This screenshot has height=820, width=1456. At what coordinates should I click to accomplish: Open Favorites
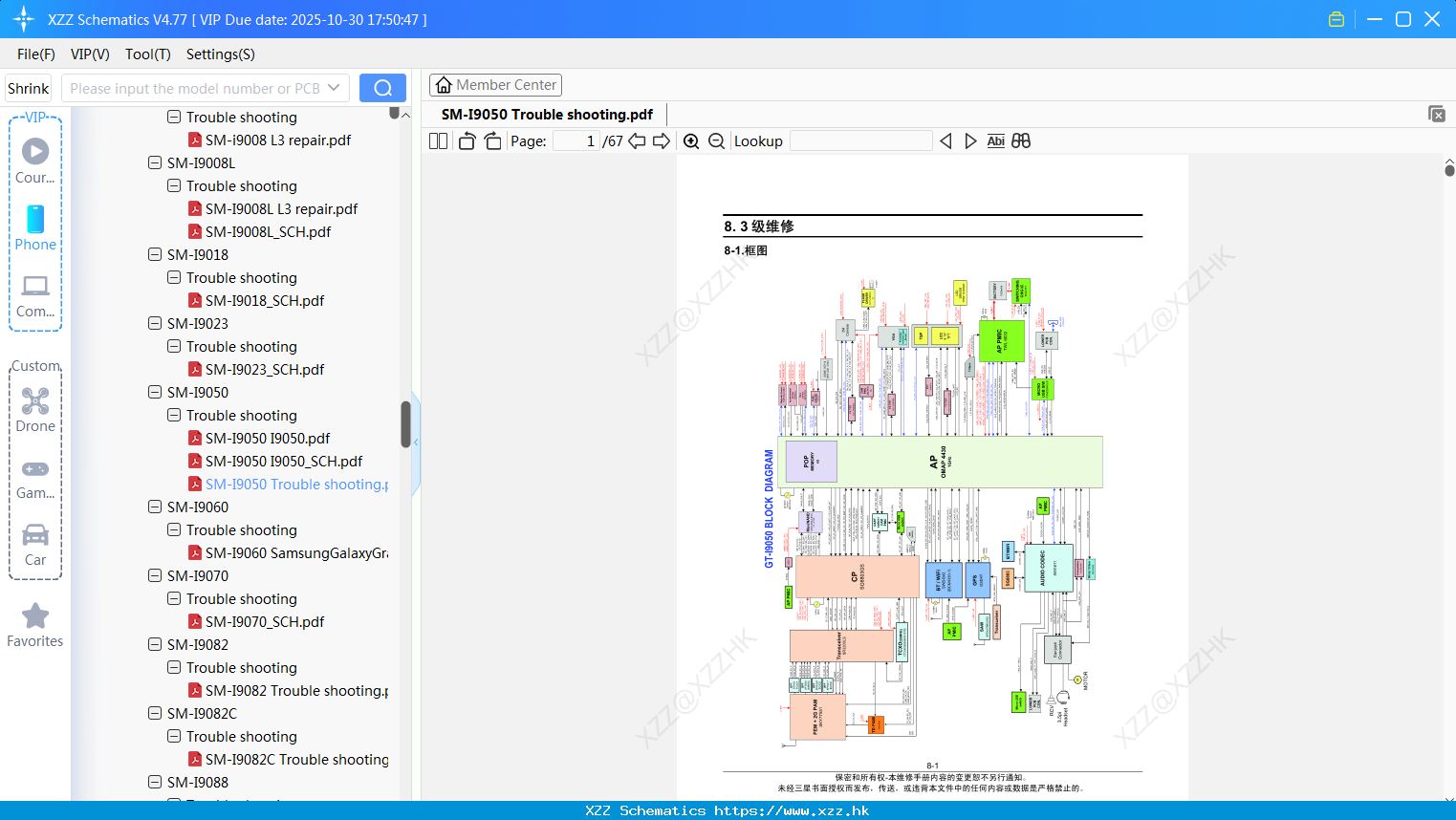[35, 625]
